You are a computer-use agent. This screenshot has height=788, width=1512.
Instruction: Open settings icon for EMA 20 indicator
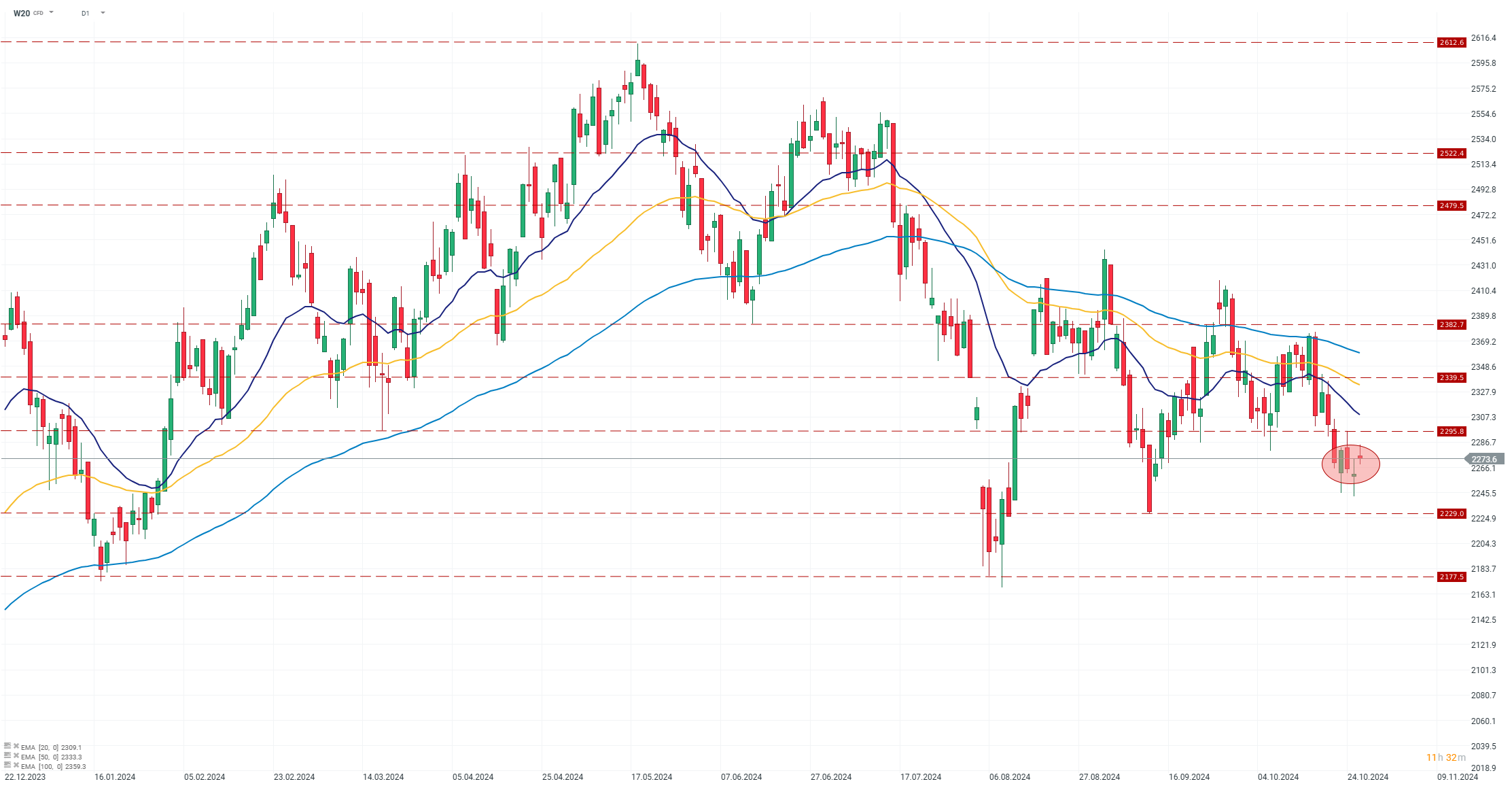(x=7, y=746)
